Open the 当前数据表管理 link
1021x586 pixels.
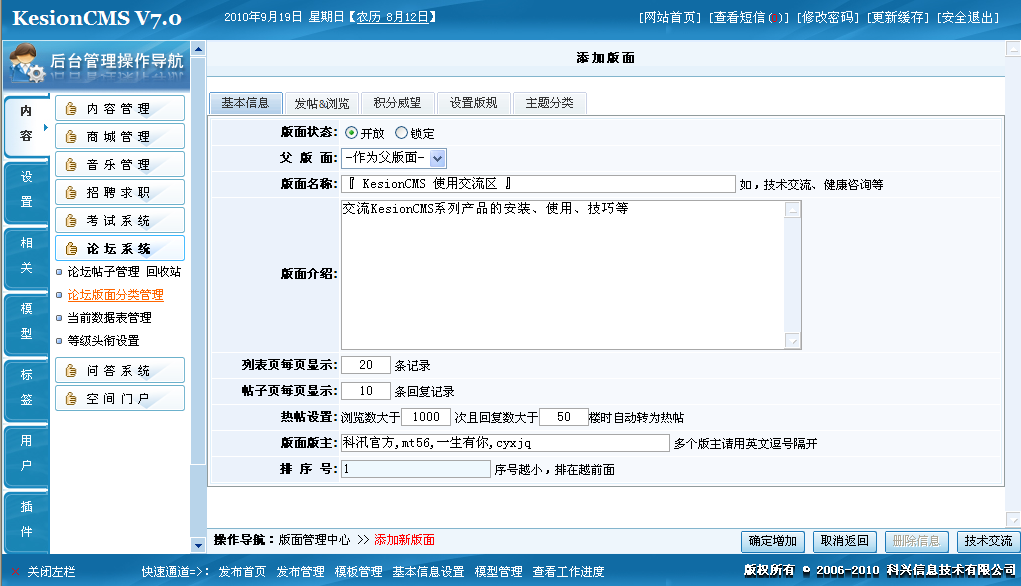click(x=109, y=318)
